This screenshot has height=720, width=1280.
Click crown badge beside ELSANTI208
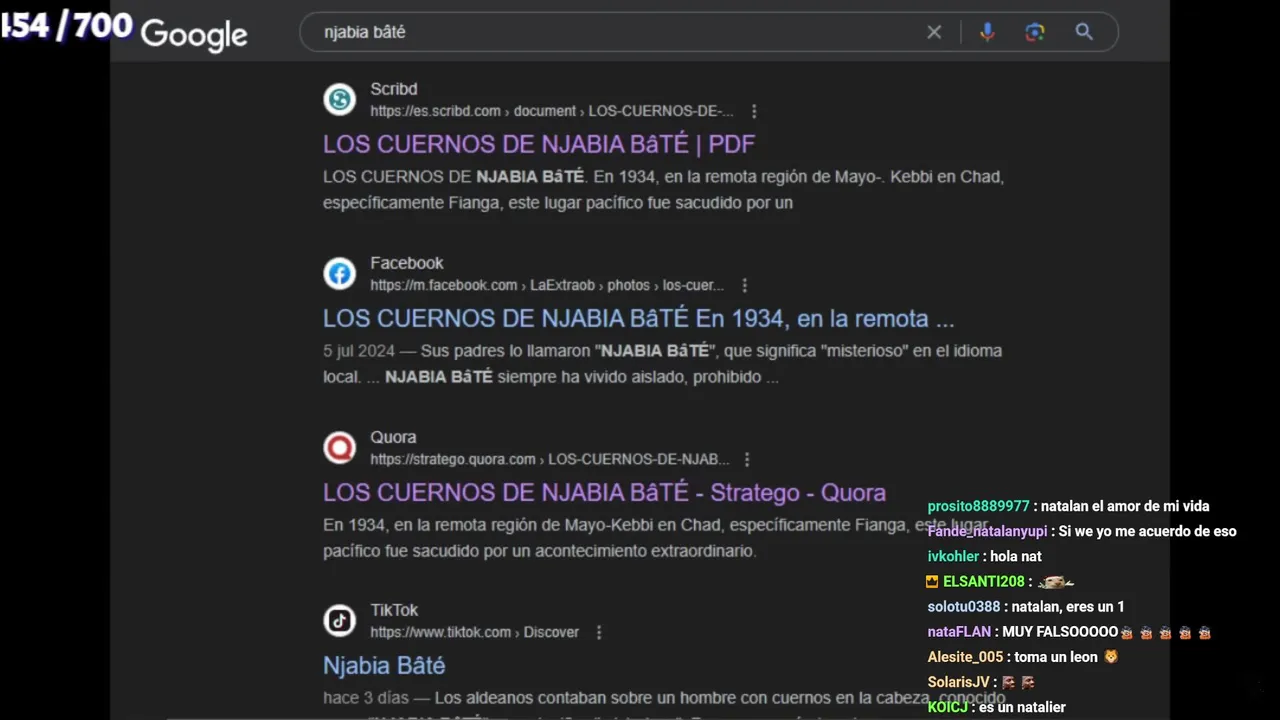point(932,581)
